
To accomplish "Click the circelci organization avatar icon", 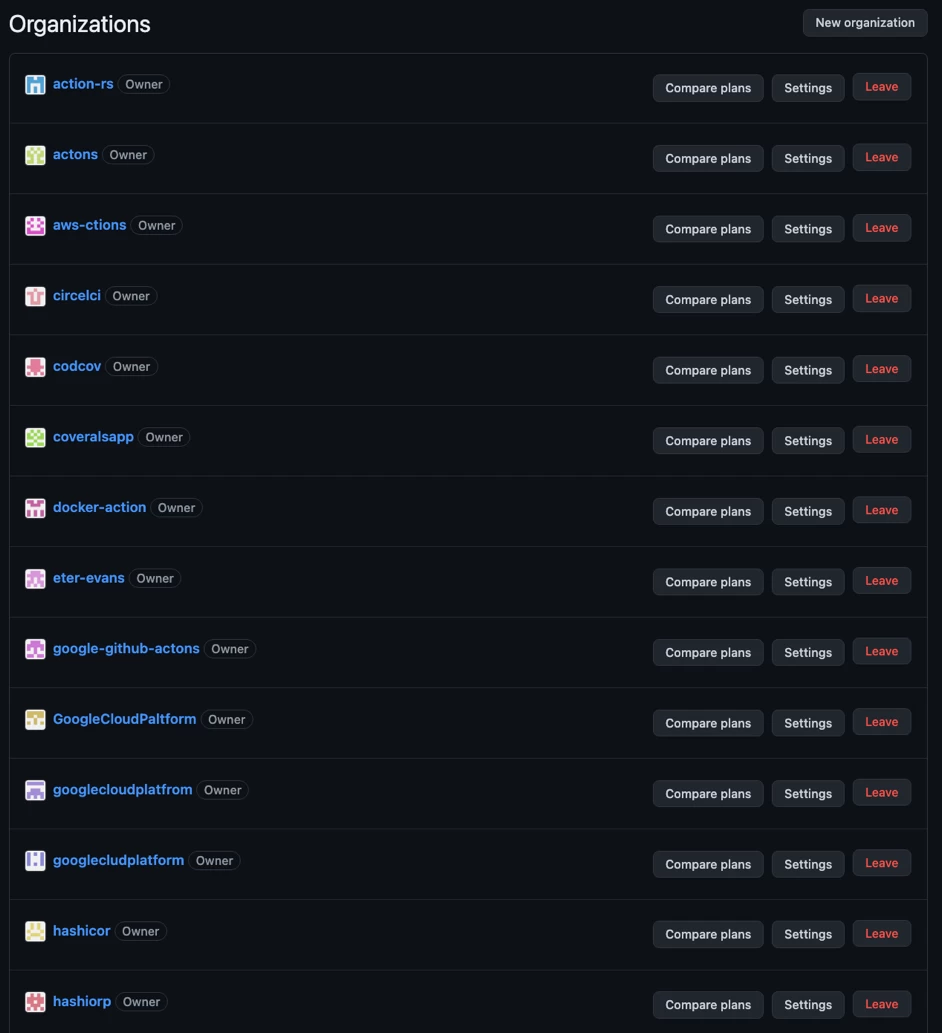I will click(x=35, y=296).
